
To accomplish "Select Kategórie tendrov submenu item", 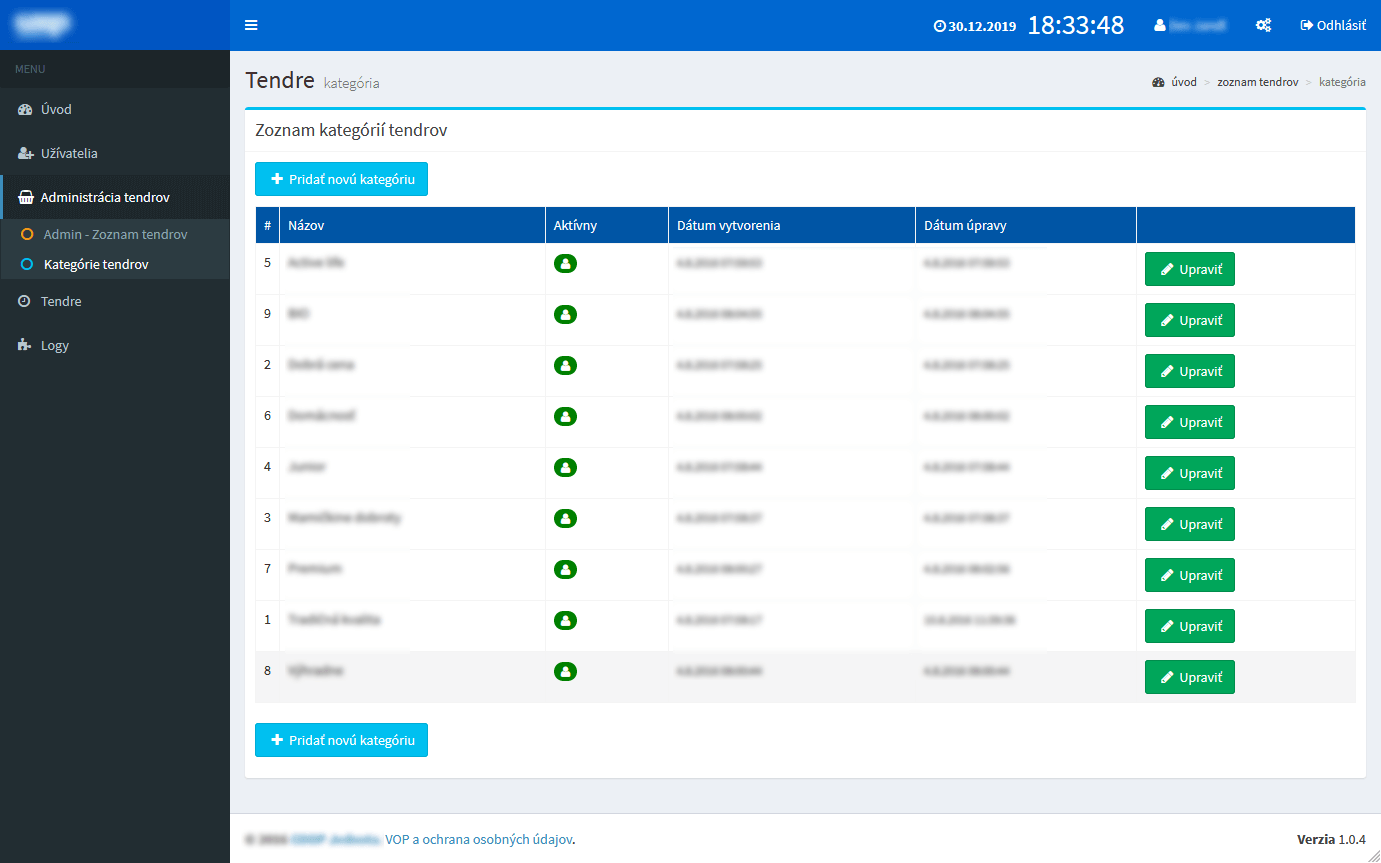I will coord(115,264).
